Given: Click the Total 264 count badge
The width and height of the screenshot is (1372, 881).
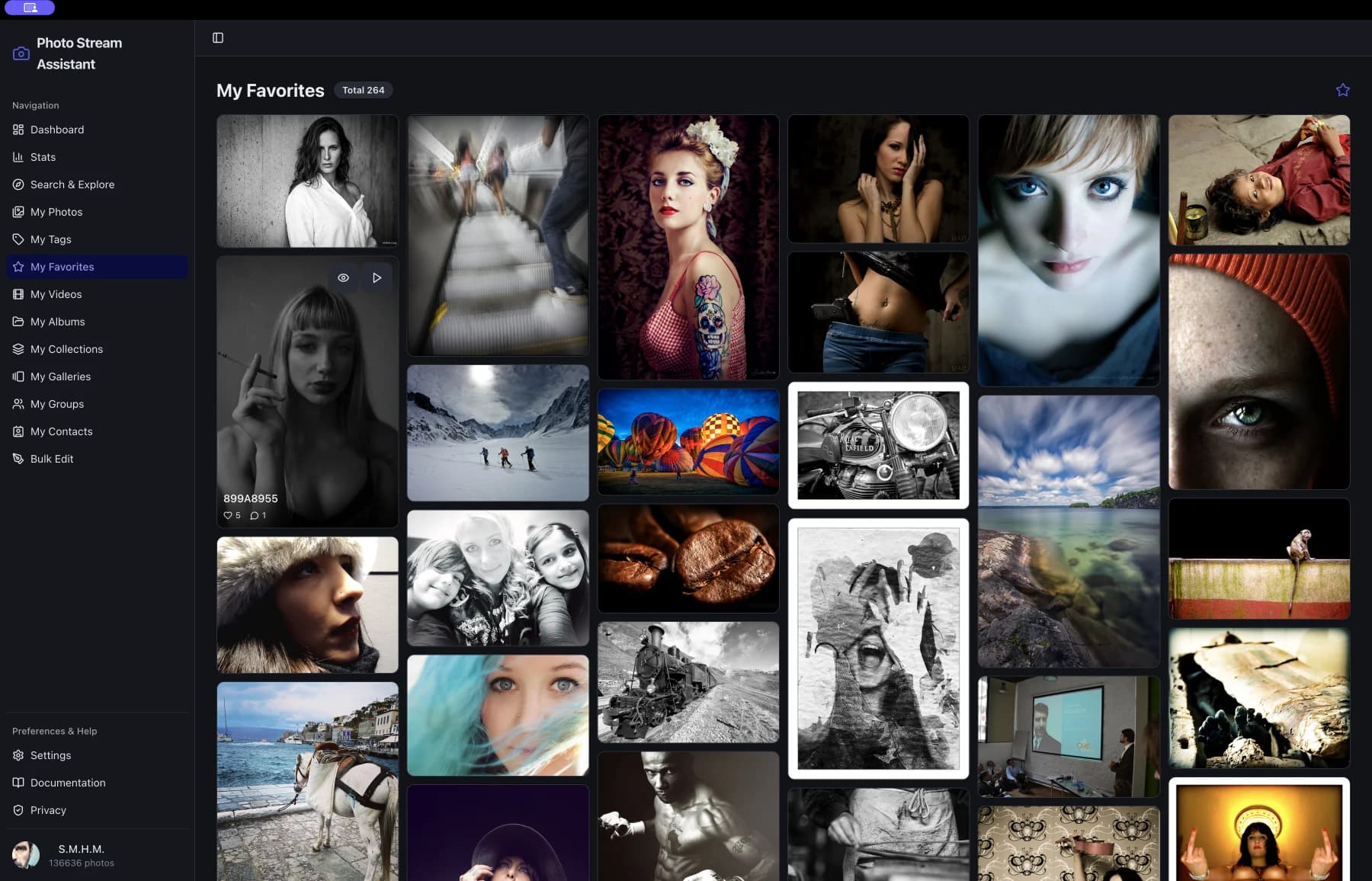Looking at the screenshot, I should click(x=364, y=90).
